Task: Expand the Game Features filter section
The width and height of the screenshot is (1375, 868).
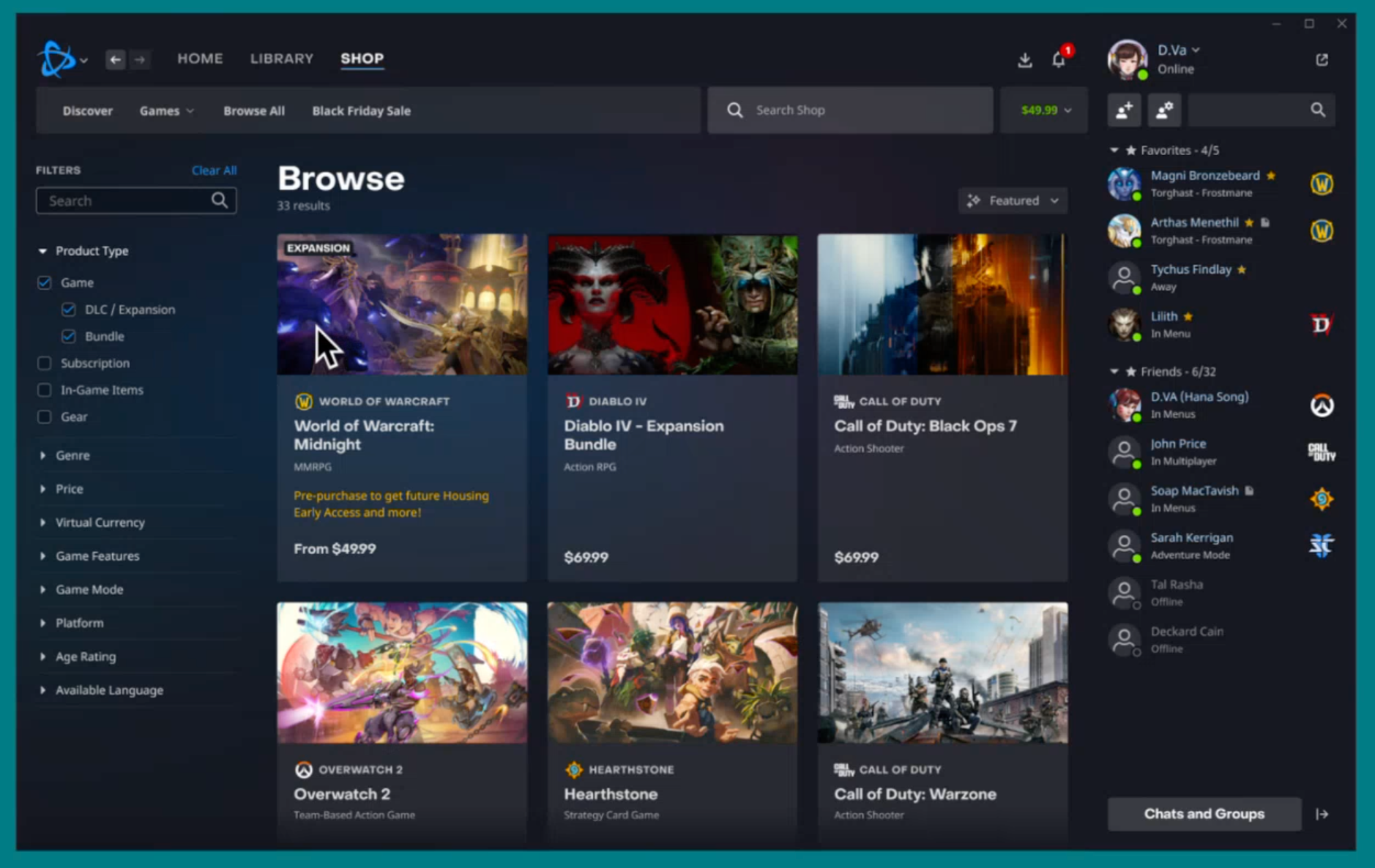Action: tap(42, 556)
